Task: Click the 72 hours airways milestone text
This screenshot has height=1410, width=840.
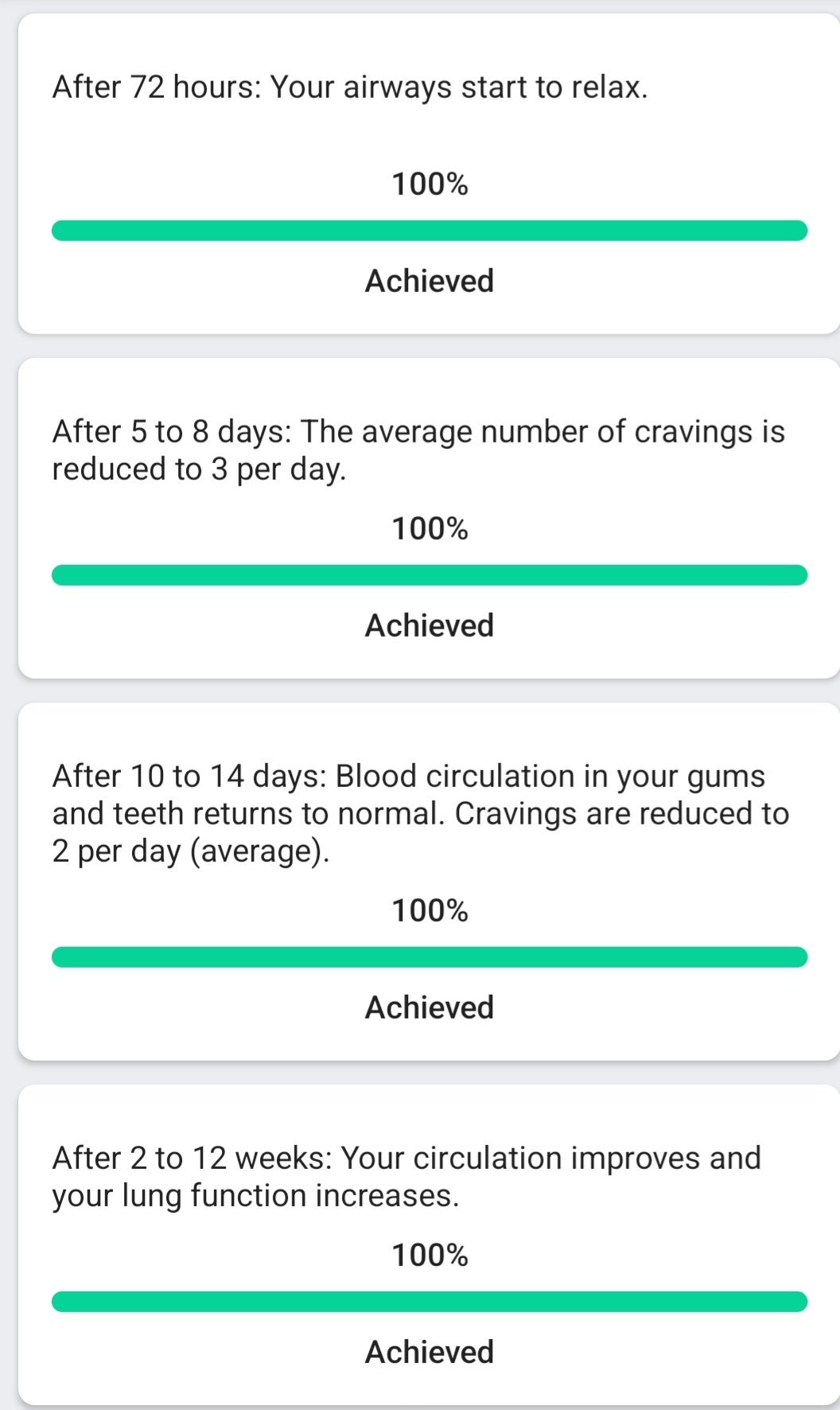Action: click(350, 87)
